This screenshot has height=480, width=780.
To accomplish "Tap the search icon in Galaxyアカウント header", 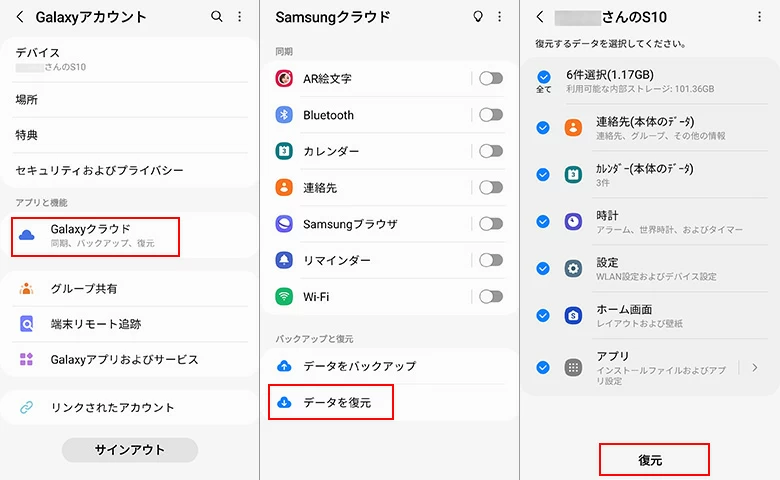I will [x=217, y=17].
